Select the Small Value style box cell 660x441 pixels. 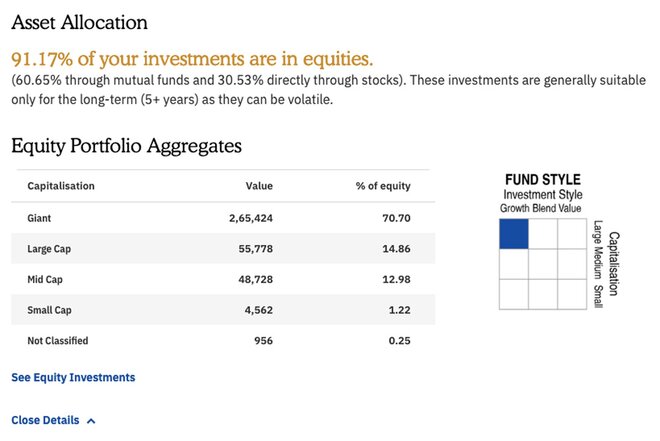point(572,293)
